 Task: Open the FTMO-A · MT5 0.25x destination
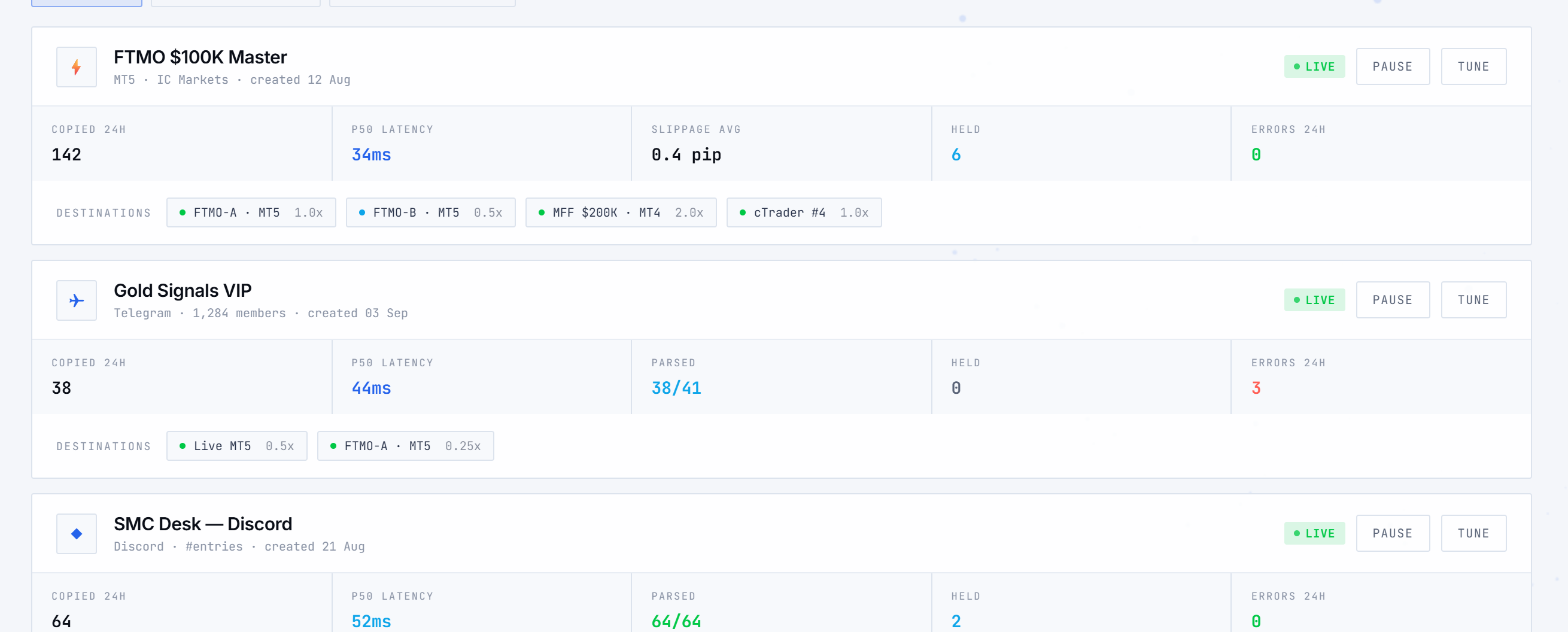pos(405,446)
